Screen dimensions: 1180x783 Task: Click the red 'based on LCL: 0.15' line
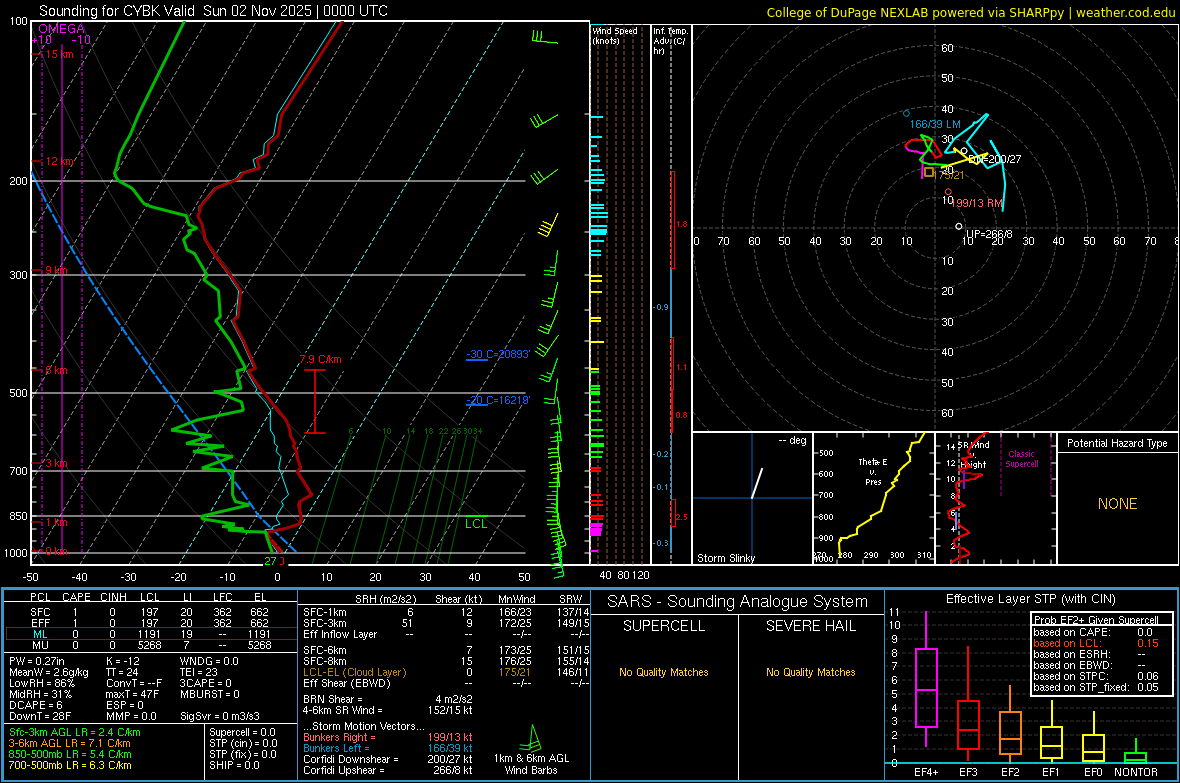[1096, 643]
